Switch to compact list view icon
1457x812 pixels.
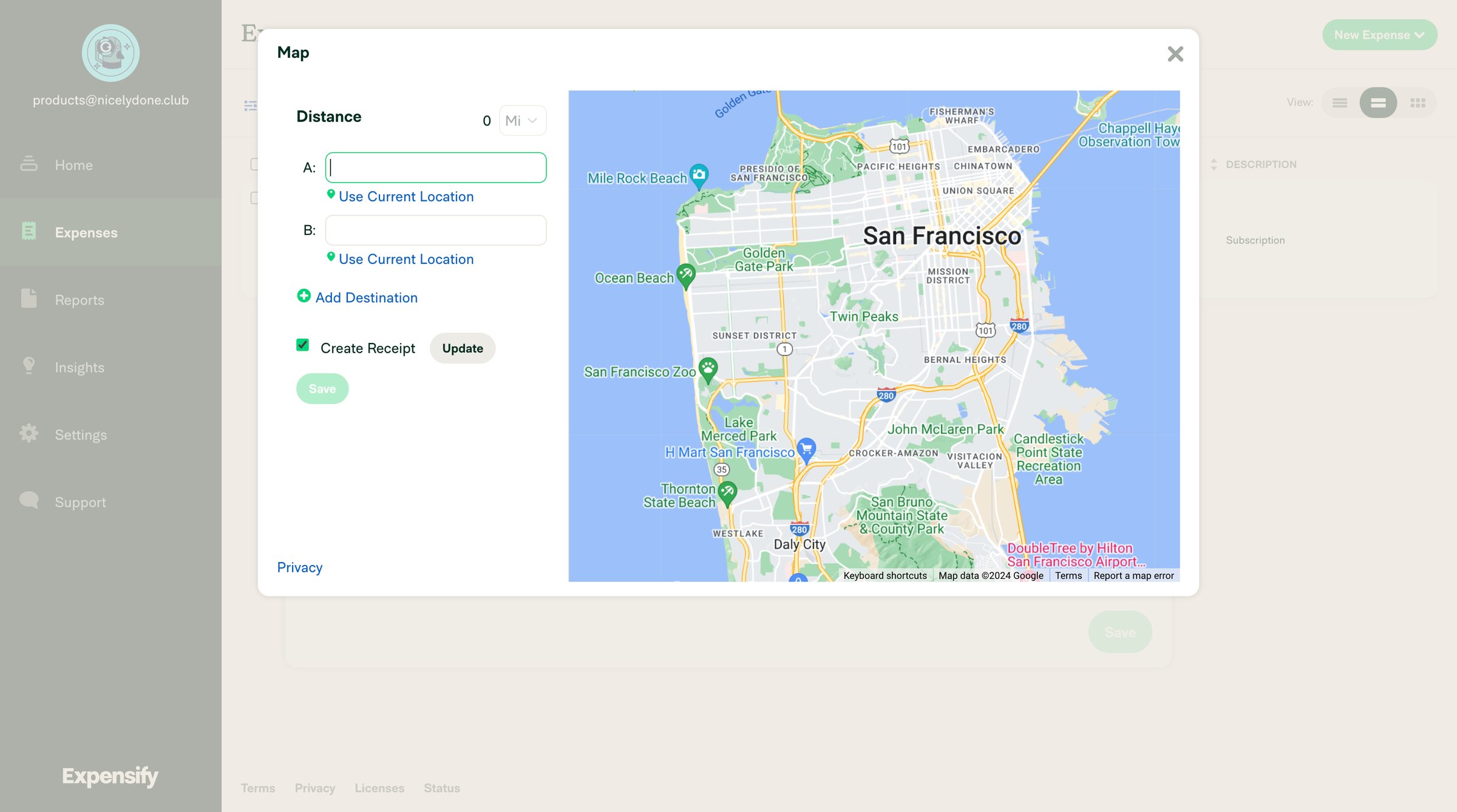pos(1340,103)
